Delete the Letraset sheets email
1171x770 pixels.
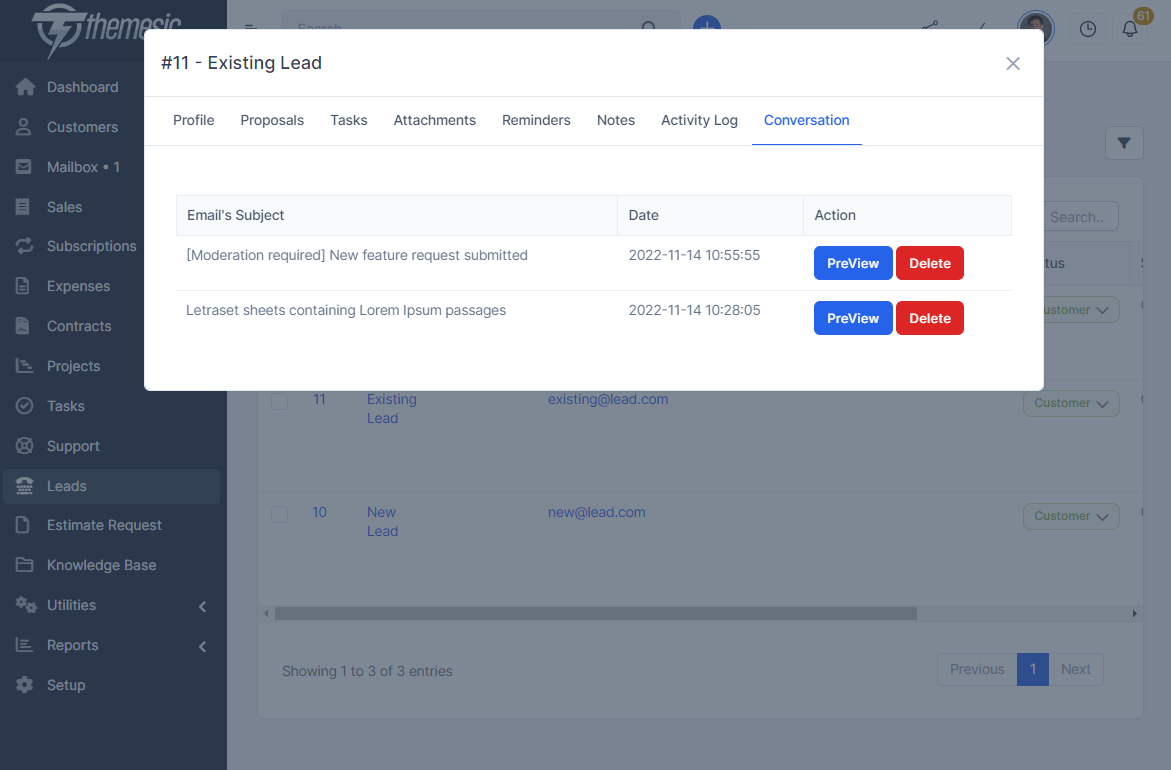click(929, 318)
